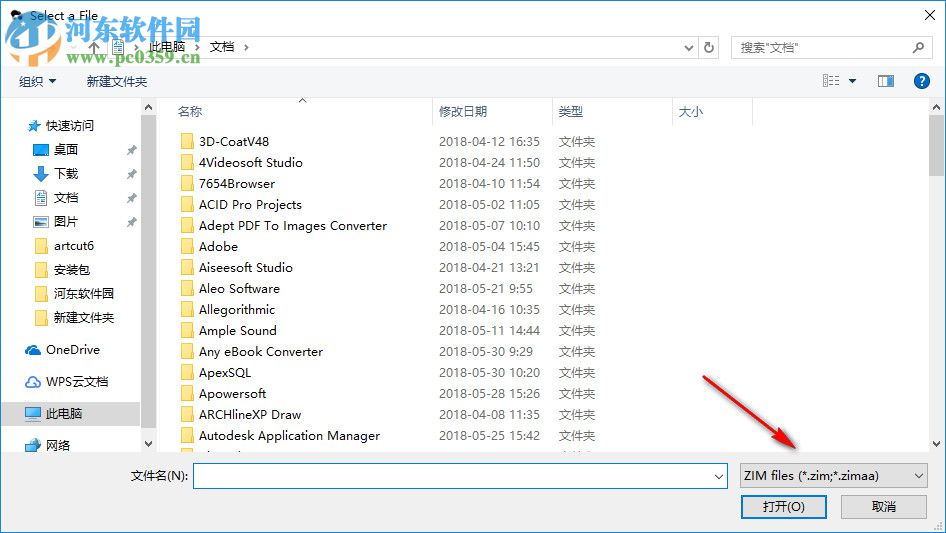The width and height of the screenshot is (946, 533).
Task: Close the Select a File dialog
Action: tap(930, 15)
